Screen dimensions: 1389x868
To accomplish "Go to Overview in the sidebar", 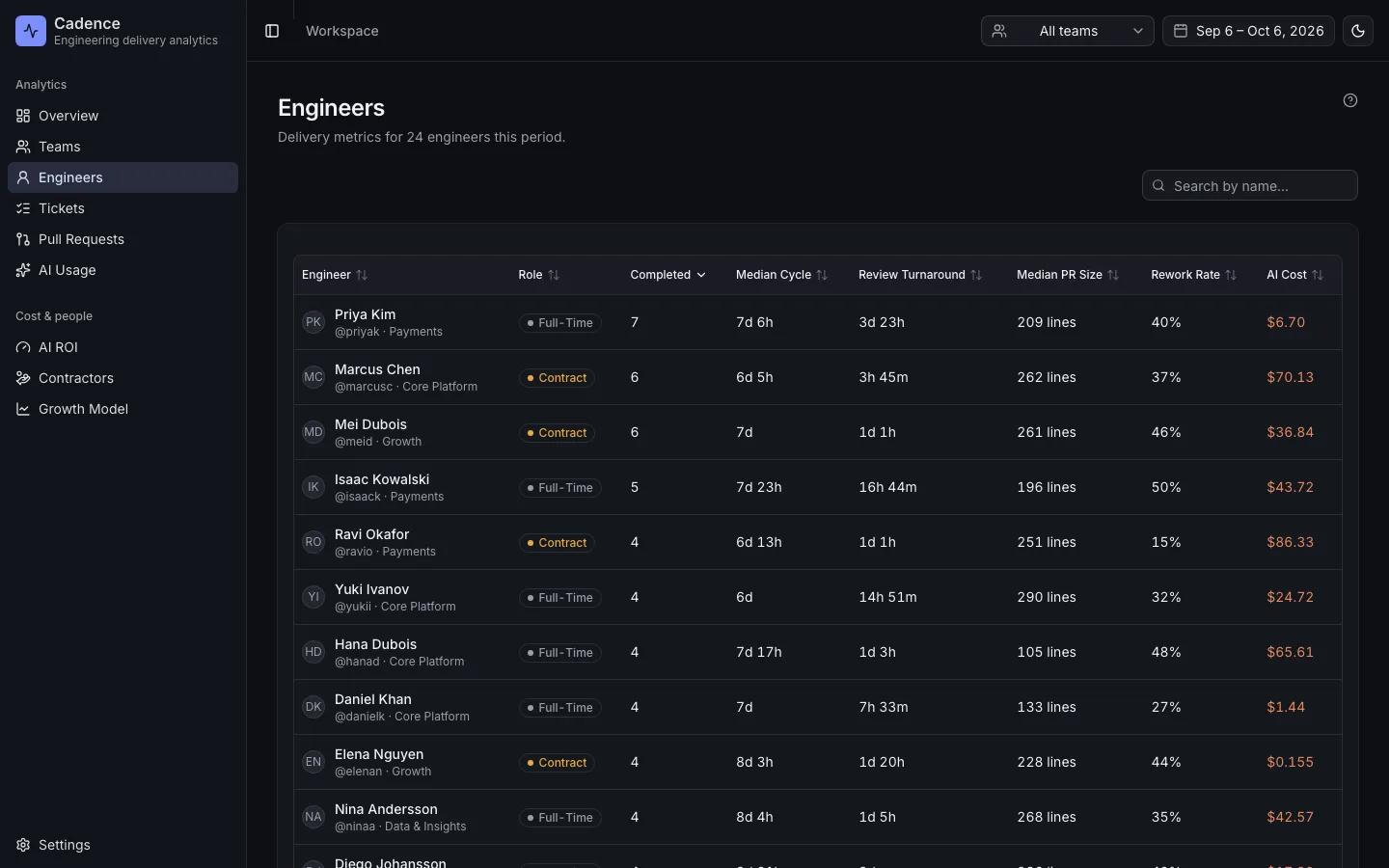I will point(123,116).
